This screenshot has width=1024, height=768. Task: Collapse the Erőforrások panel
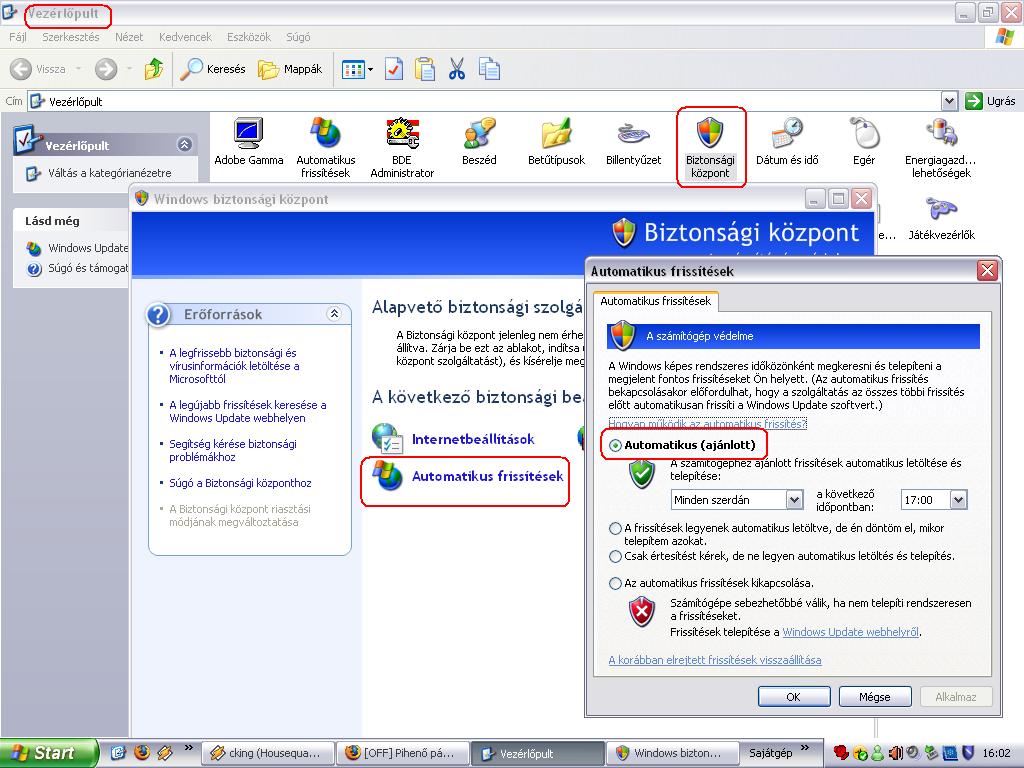pos(334,313)
